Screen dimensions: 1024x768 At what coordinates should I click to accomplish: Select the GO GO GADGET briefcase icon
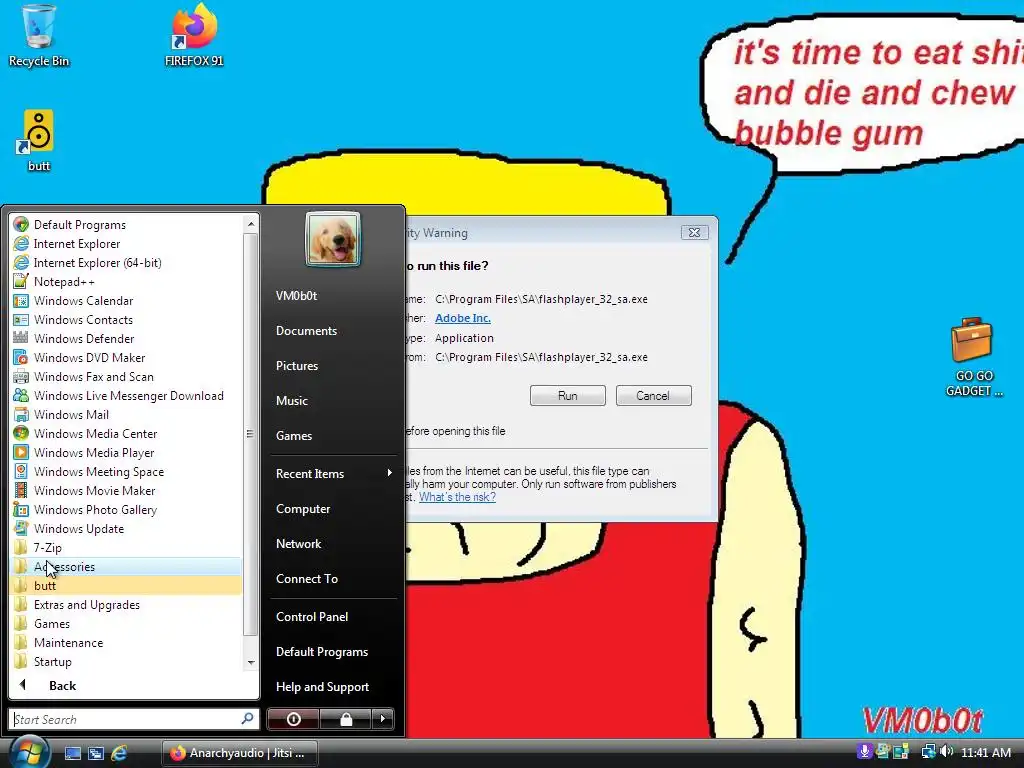(x=974, y=357)
